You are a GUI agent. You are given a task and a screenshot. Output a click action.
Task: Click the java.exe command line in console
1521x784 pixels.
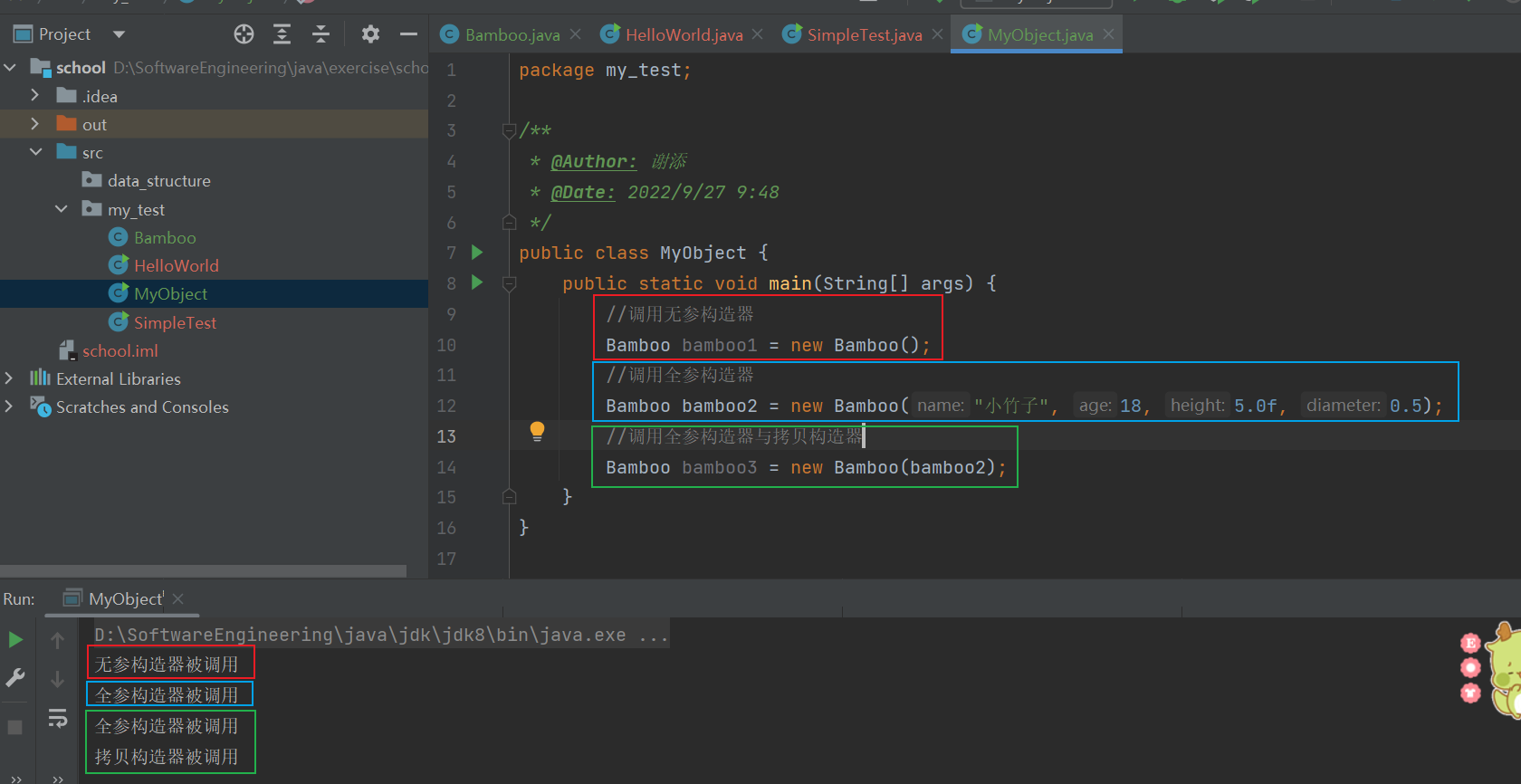(381, 635)
